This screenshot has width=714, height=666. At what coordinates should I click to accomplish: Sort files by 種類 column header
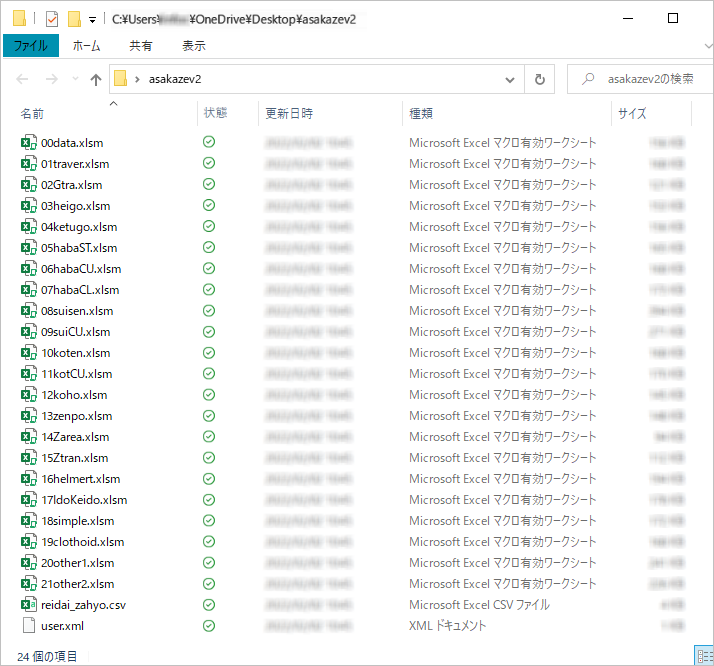(421, 114)
